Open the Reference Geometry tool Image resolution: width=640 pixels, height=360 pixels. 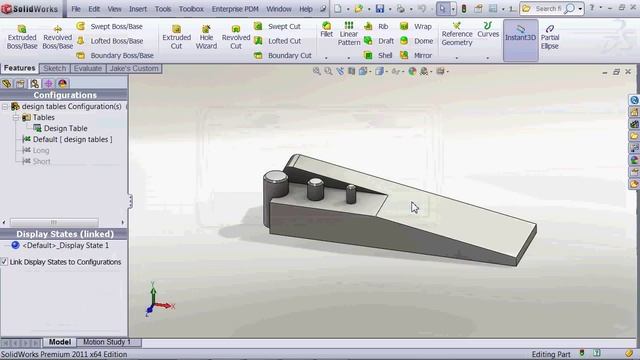457,34
